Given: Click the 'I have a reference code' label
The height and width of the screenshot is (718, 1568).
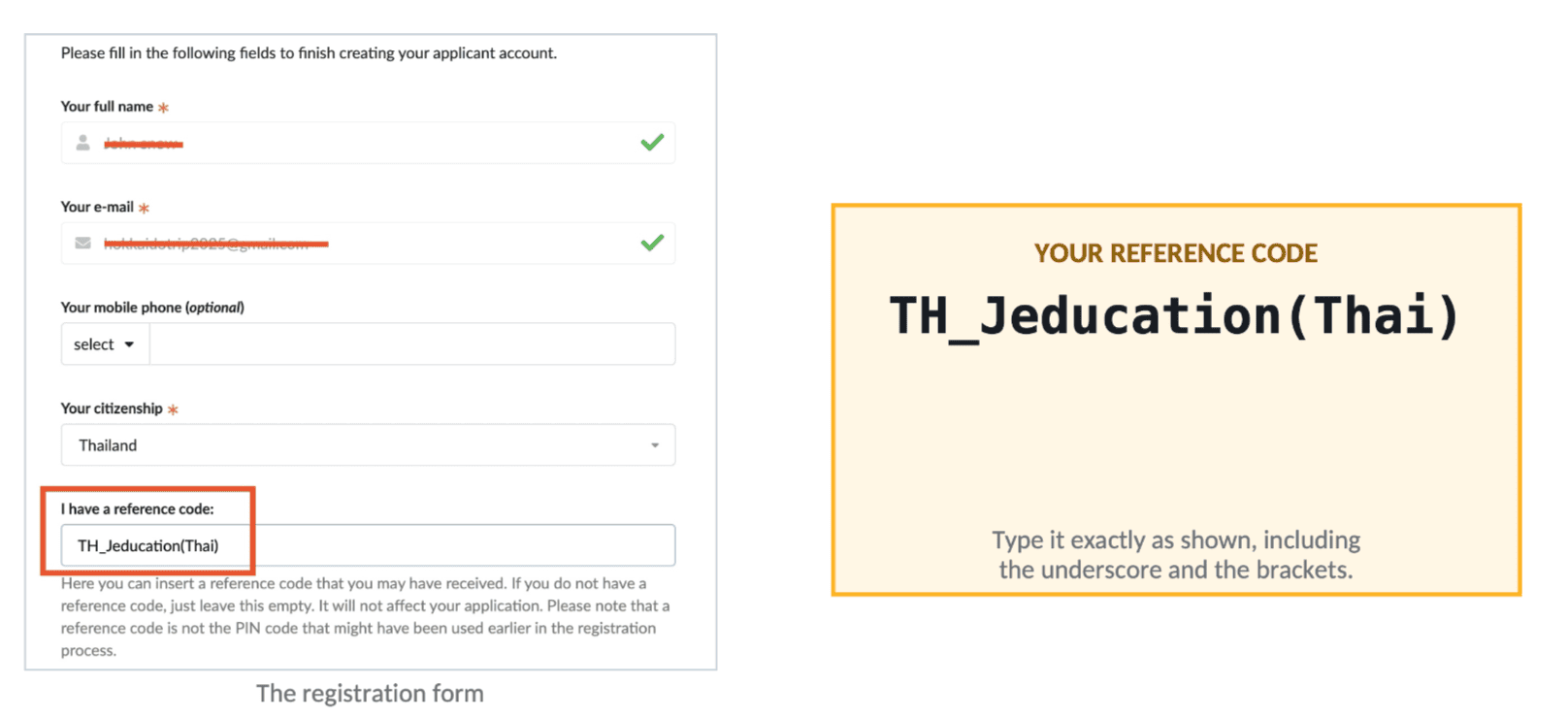Looking at the screenshot, I should [x=137, y=508].
